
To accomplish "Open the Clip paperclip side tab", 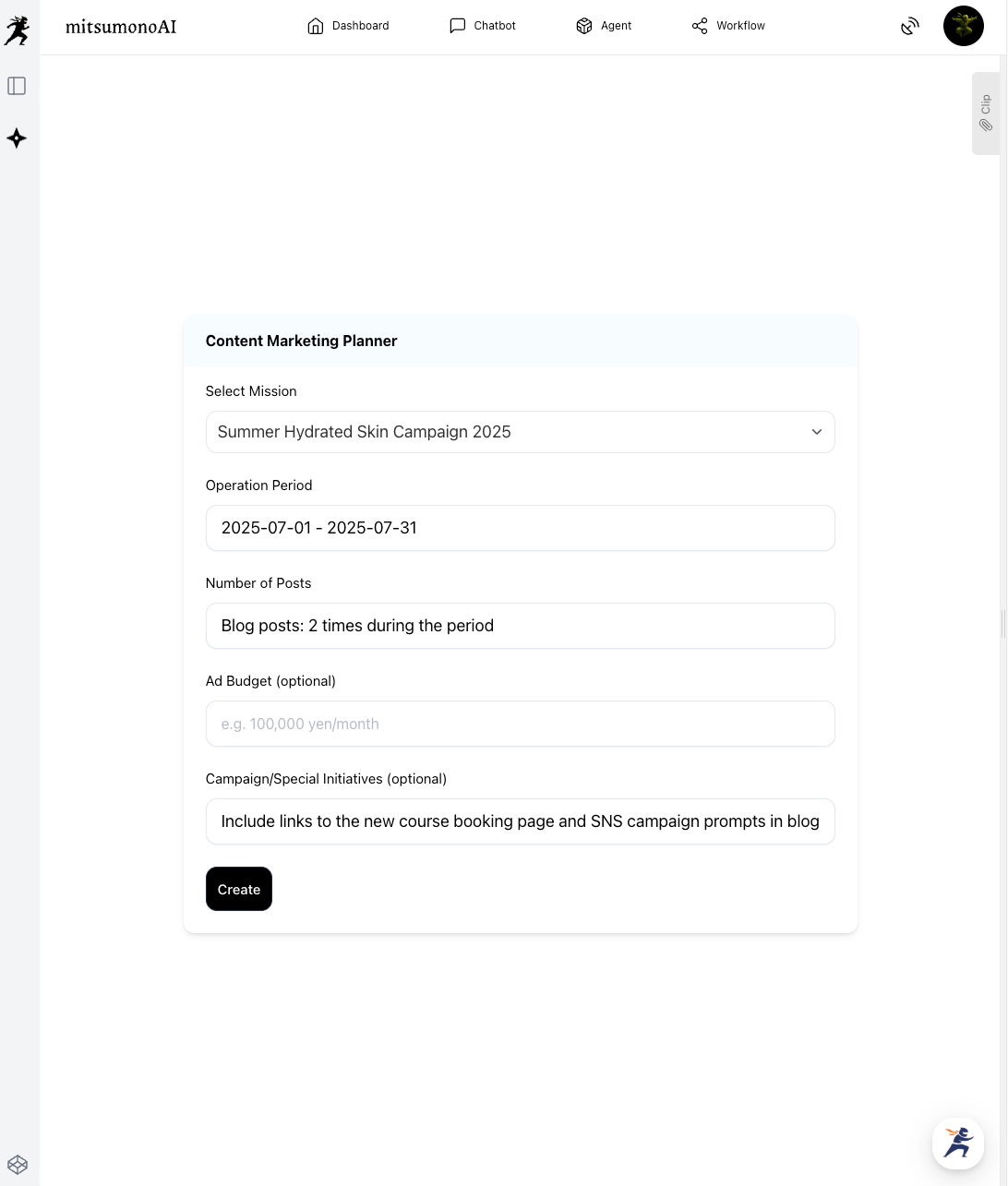I will [986, 114].
